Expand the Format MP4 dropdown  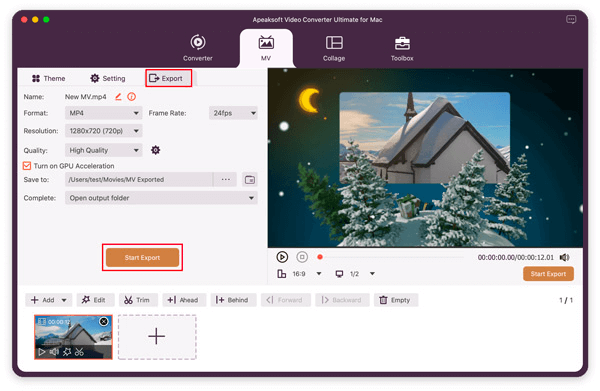103,113
